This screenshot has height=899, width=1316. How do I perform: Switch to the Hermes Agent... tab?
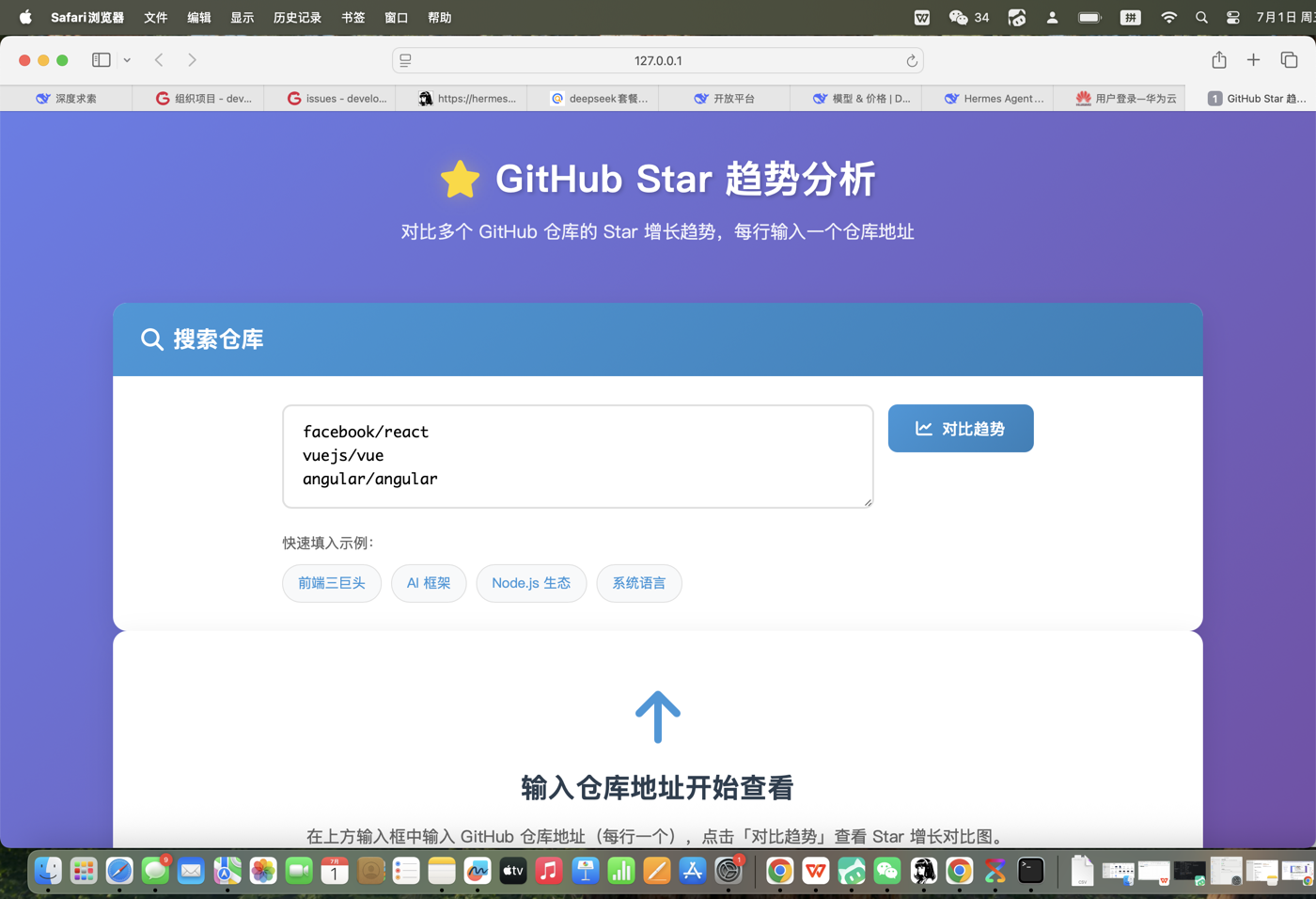click(x=988, y=98)
